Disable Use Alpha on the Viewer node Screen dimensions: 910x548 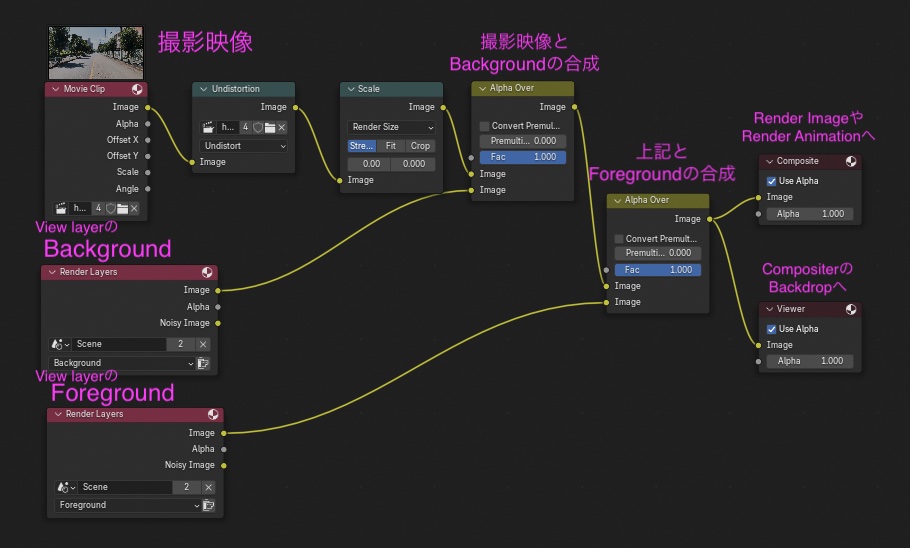(771, 329)
